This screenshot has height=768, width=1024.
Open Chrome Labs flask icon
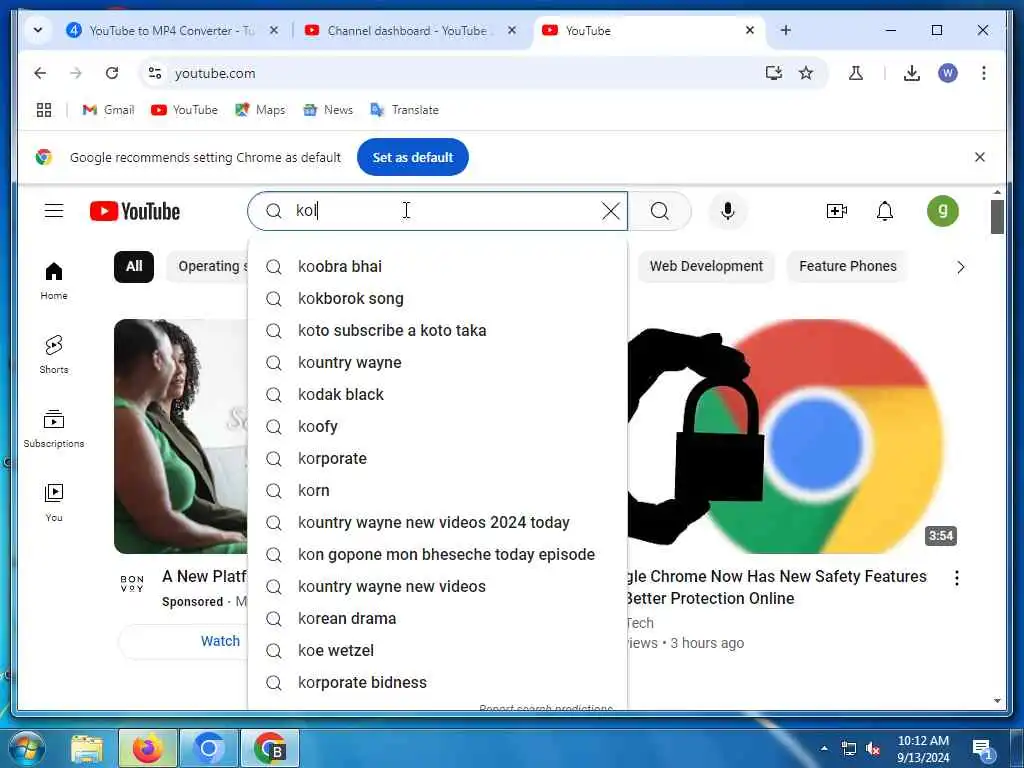coord(856,73)
